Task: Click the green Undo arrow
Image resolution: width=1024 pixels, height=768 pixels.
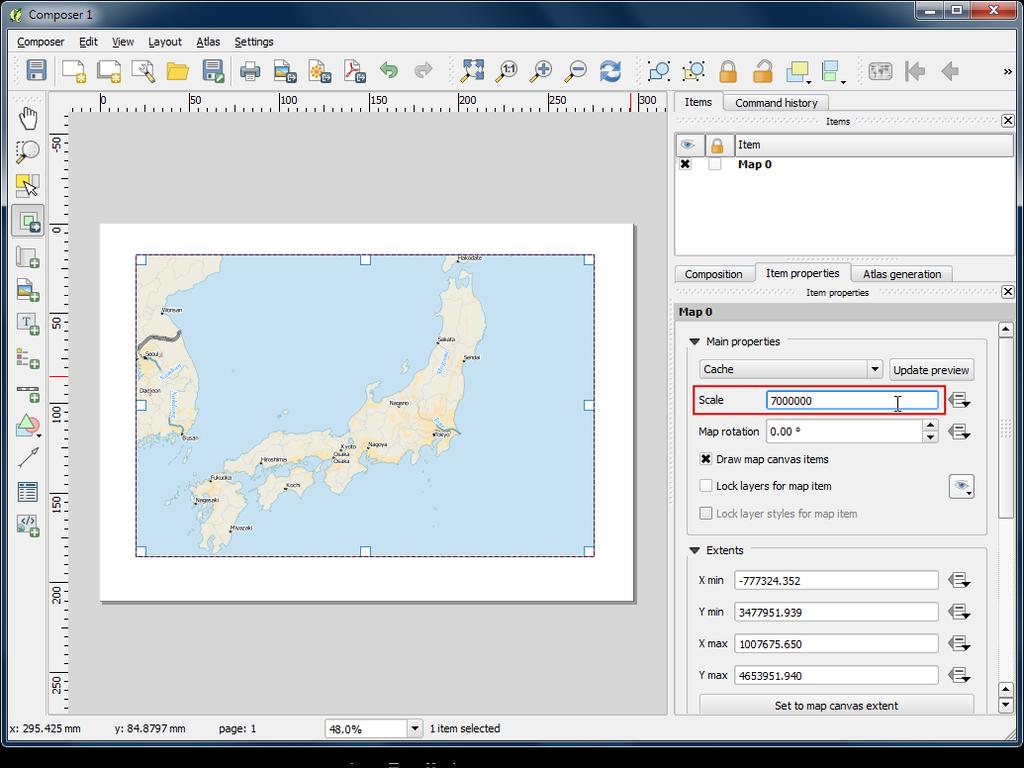Action: point(389,70)
